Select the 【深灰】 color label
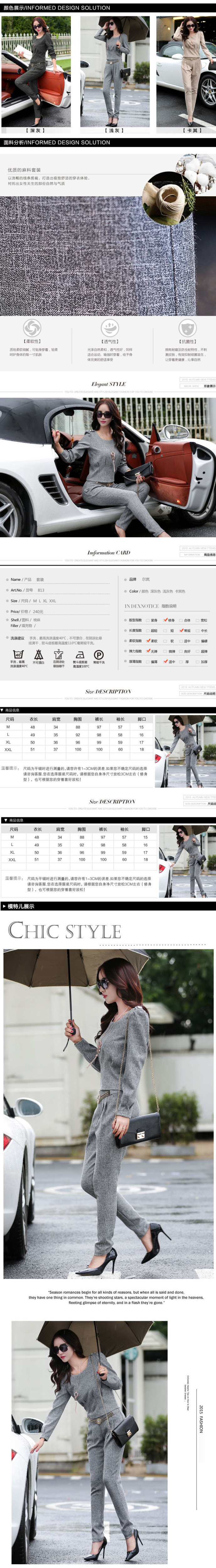The height and width of the screenshot is (1568, 216). pyautogui.click(x=35, y=130)
